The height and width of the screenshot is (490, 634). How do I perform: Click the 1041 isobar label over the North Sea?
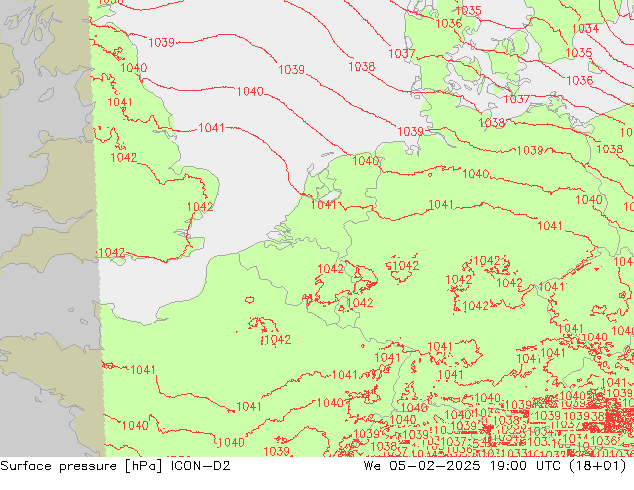pyautogui.click(x=211, y=128)
